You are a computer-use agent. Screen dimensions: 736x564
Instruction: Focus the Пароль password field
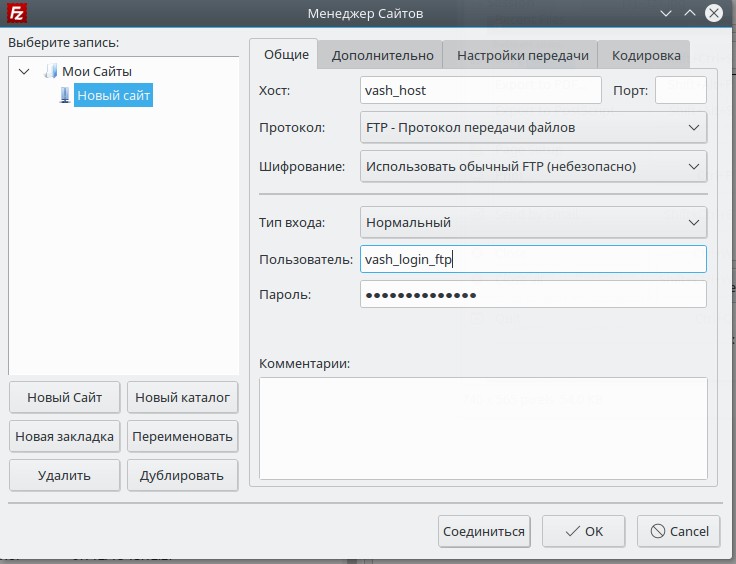tap(533, 294)
